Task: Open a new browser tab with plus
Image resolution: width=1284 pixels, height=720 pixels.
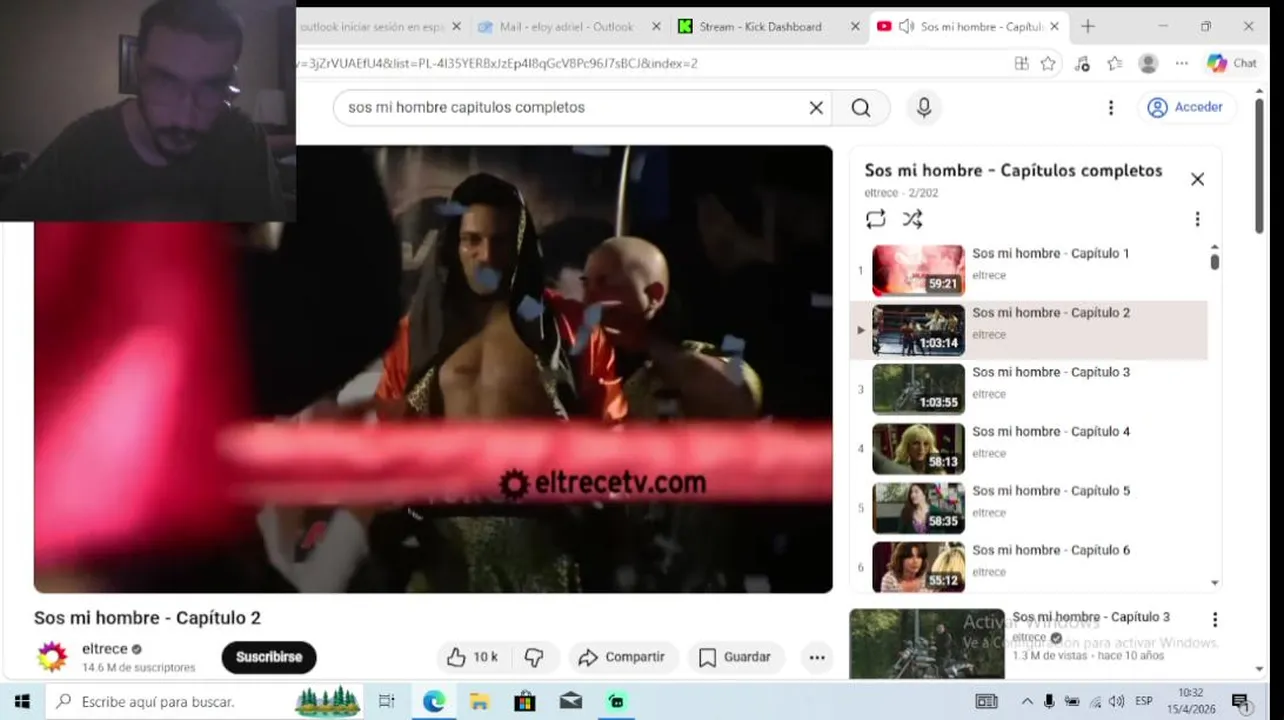Action: pyautogui.click(x=1088, y=27)
